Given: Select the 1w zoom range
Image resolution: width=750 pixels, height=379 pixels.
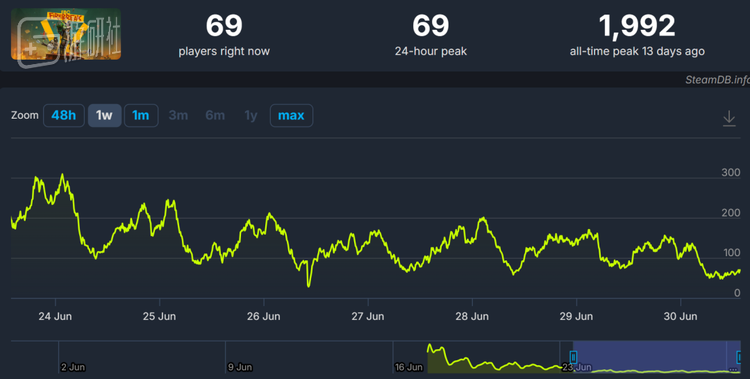Looking at the screenshot, I should click(104, 115).
